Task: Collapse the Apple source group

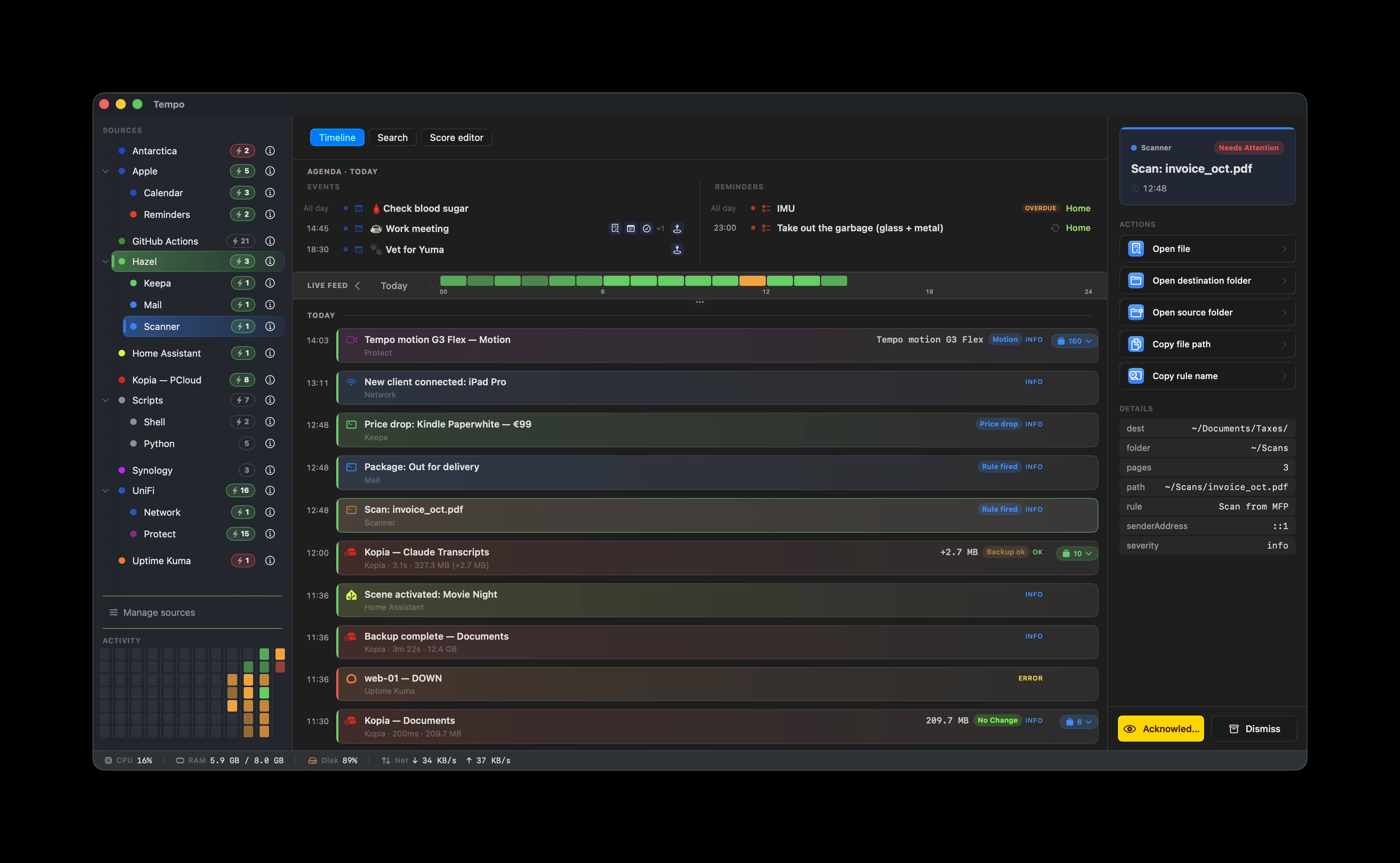Action: [106, 171]
